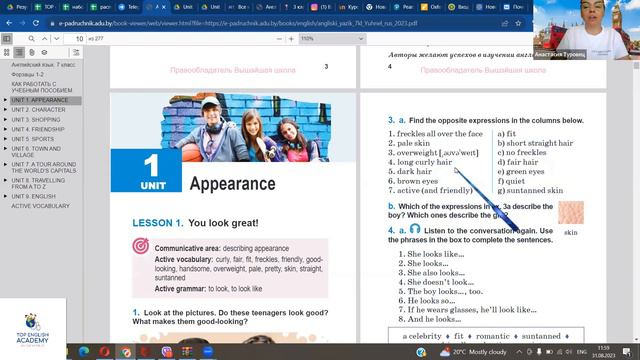Open UNIT 3. SHOPPING in the outline
Viewport: 640px width, 360px height.
click(36, 120)
